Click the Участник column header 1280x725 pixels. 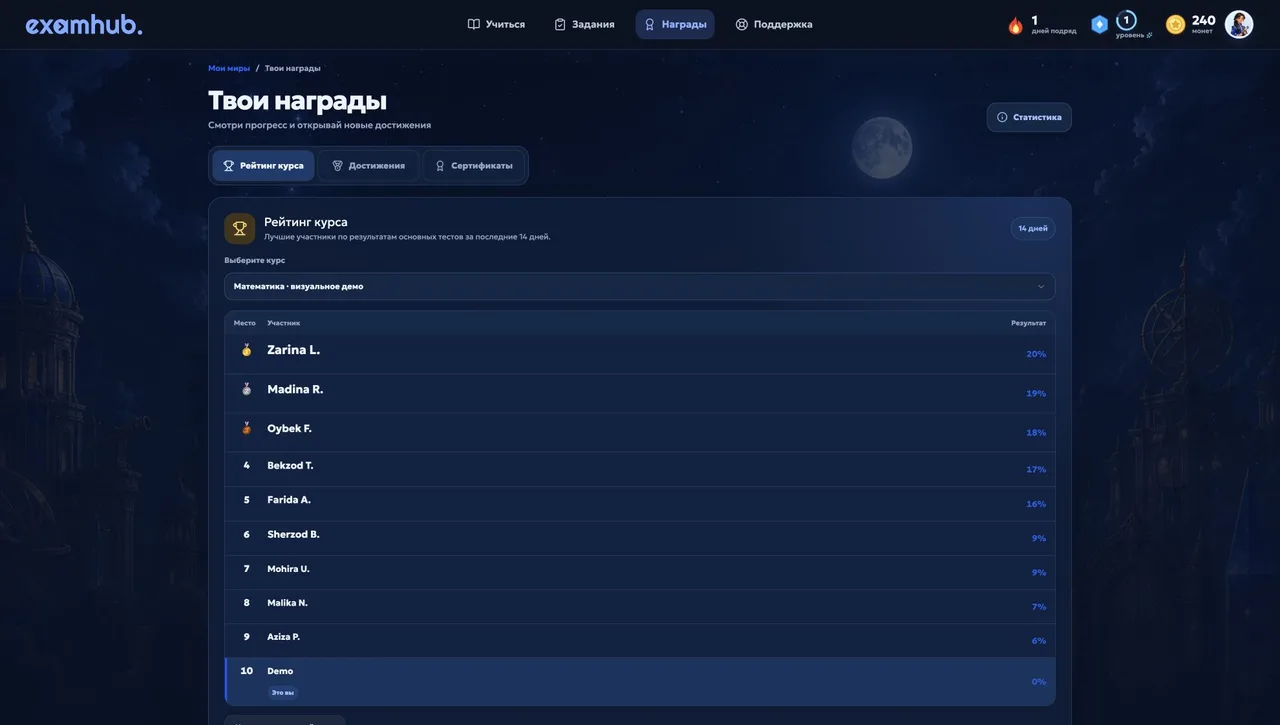coord(283,323)
